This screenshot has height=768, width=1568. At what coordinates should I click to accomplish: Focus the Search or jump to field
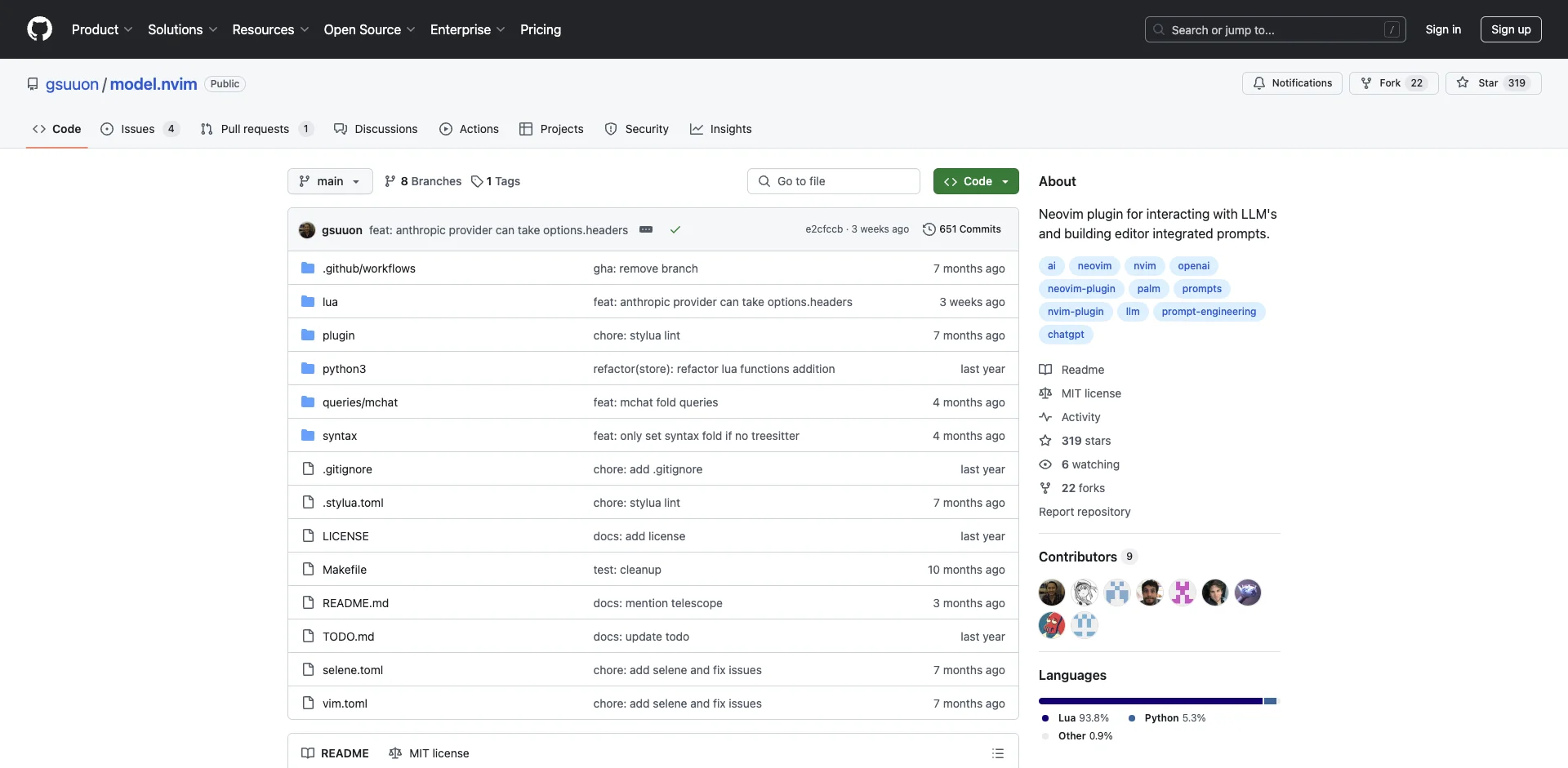1275,29
